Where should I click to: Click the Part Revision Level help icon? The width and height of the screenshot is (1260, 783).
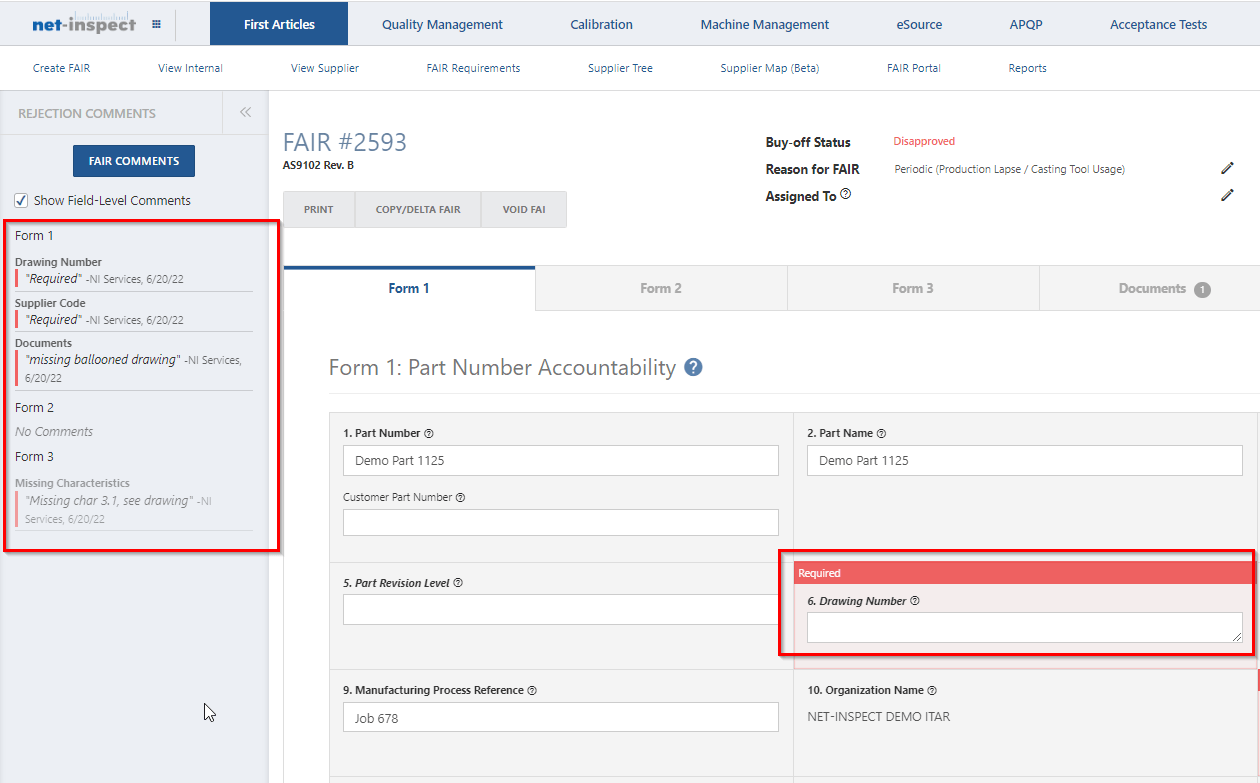[x=458, y=582]
